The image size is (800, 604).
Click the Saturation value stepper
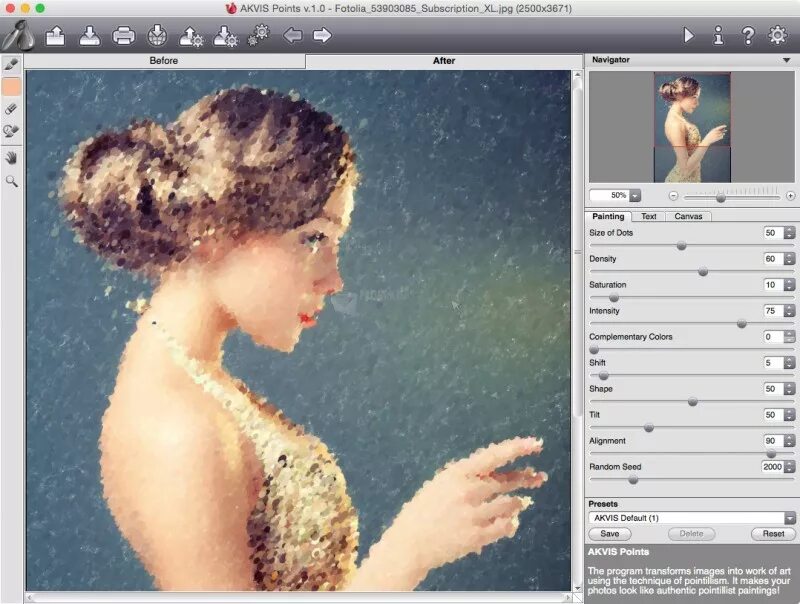(789, 285)
